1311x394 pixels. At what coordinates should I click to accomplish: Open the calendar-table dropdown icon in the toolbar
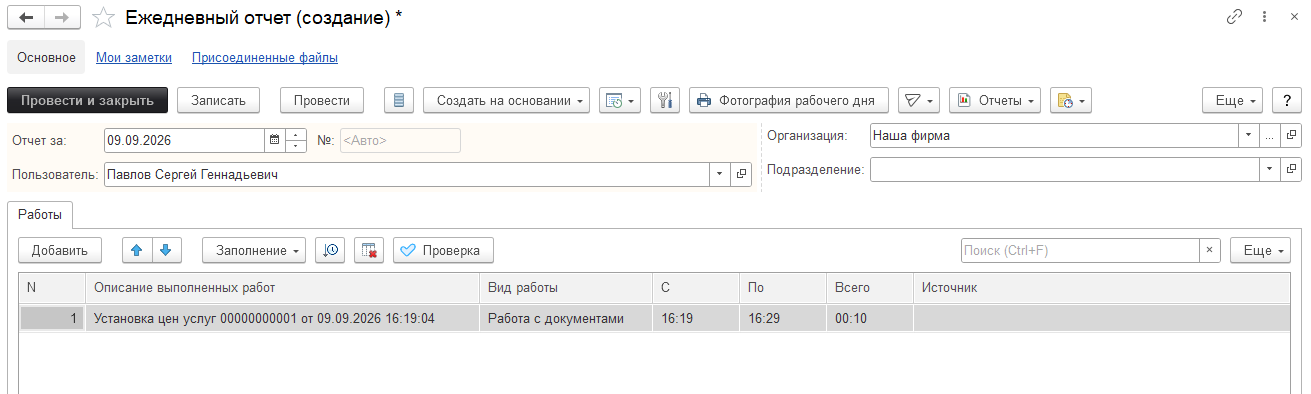620,100
